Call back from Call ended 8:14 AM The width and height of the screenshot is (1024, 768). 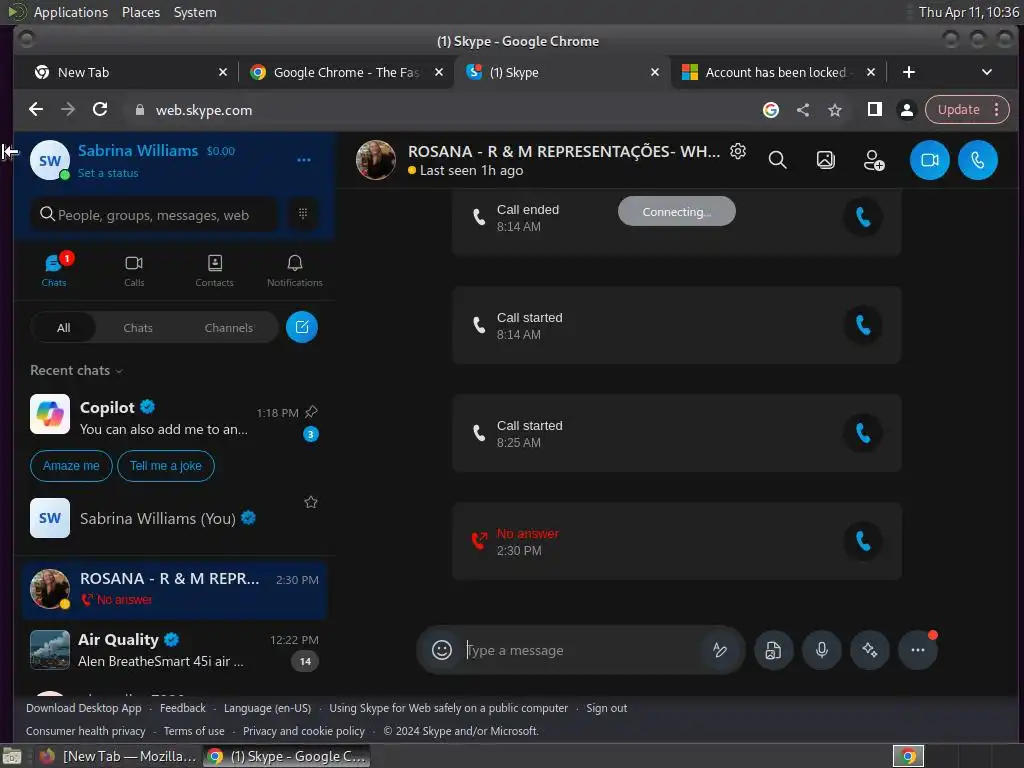pyautogui.click(x=863, y=217)
